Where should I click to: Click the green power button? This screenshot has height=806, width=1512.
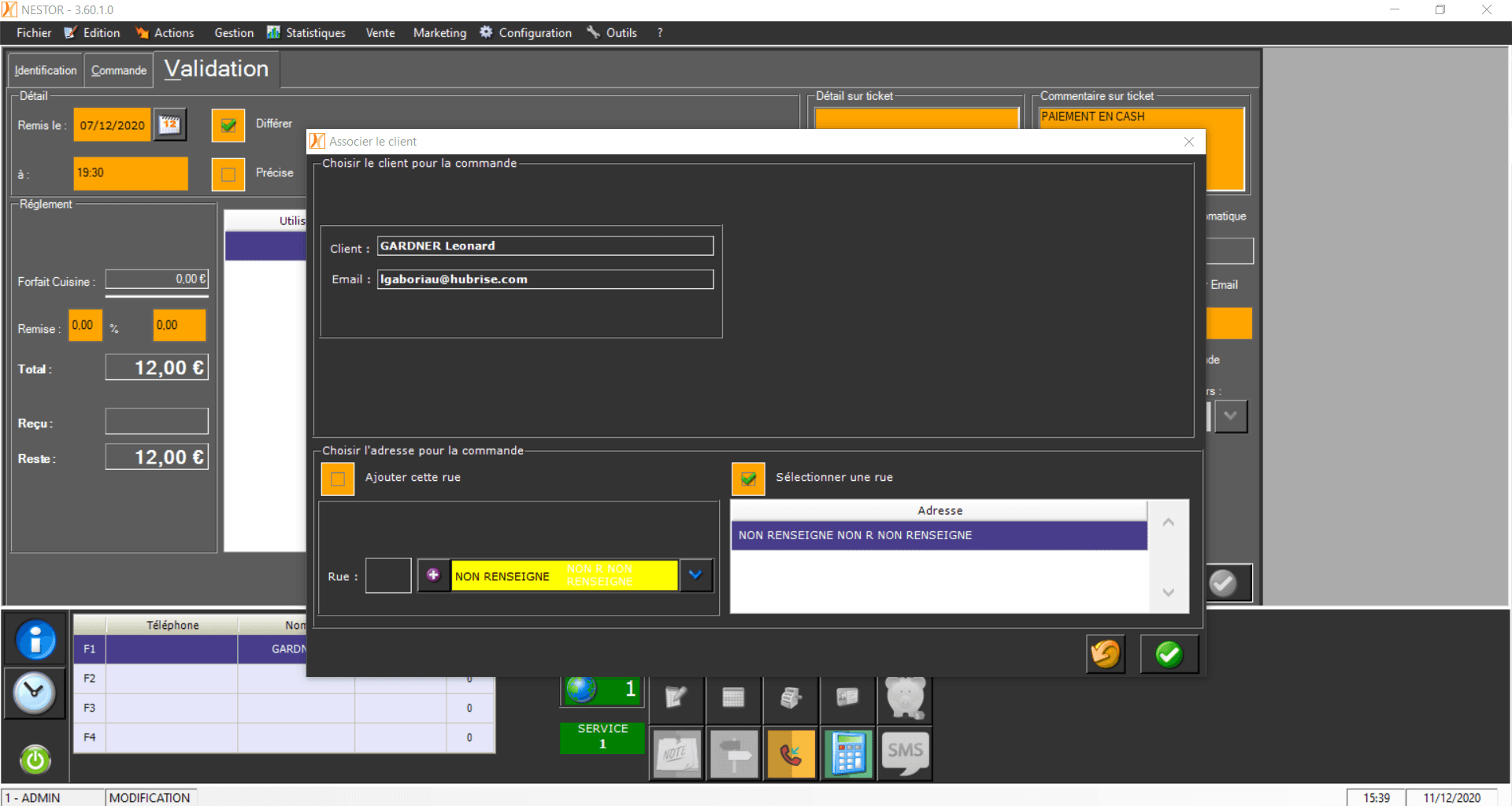tap(35, 760)
